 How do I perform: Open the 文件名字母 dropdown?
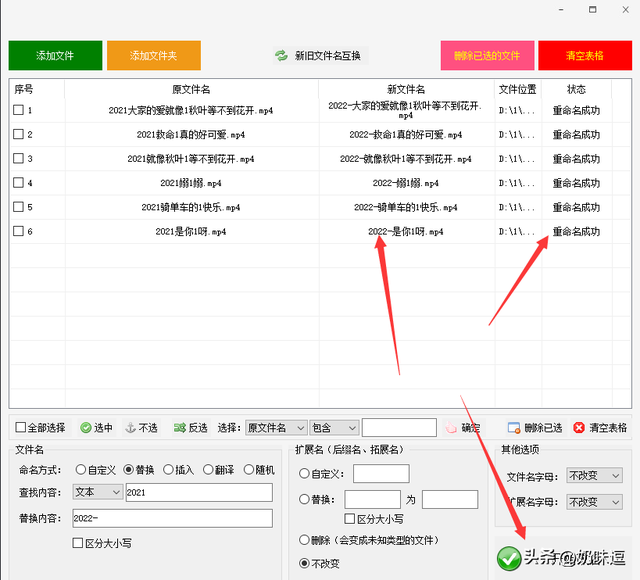(x=594, y=476)
